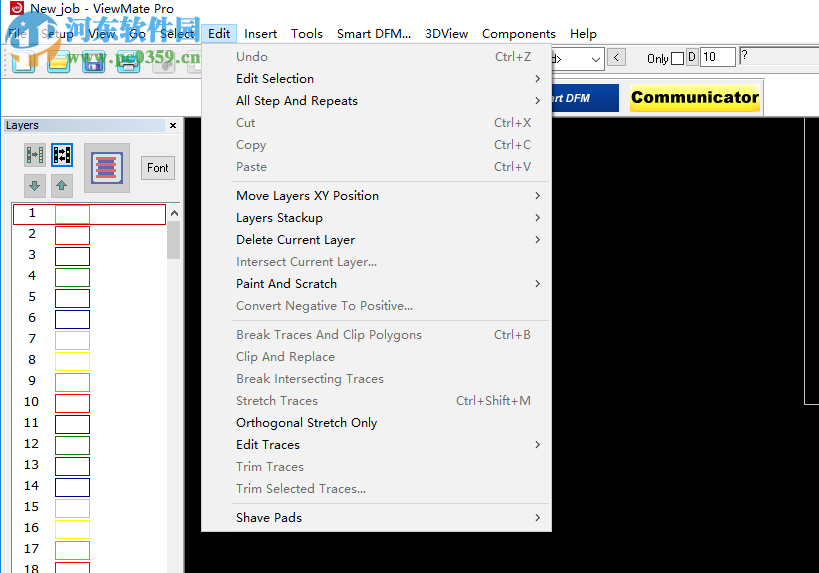Viewport: 819px width, 573px height.
Task: Open the Smart DFM... menu
Action: pyautogui.click(x=373, y=34)
